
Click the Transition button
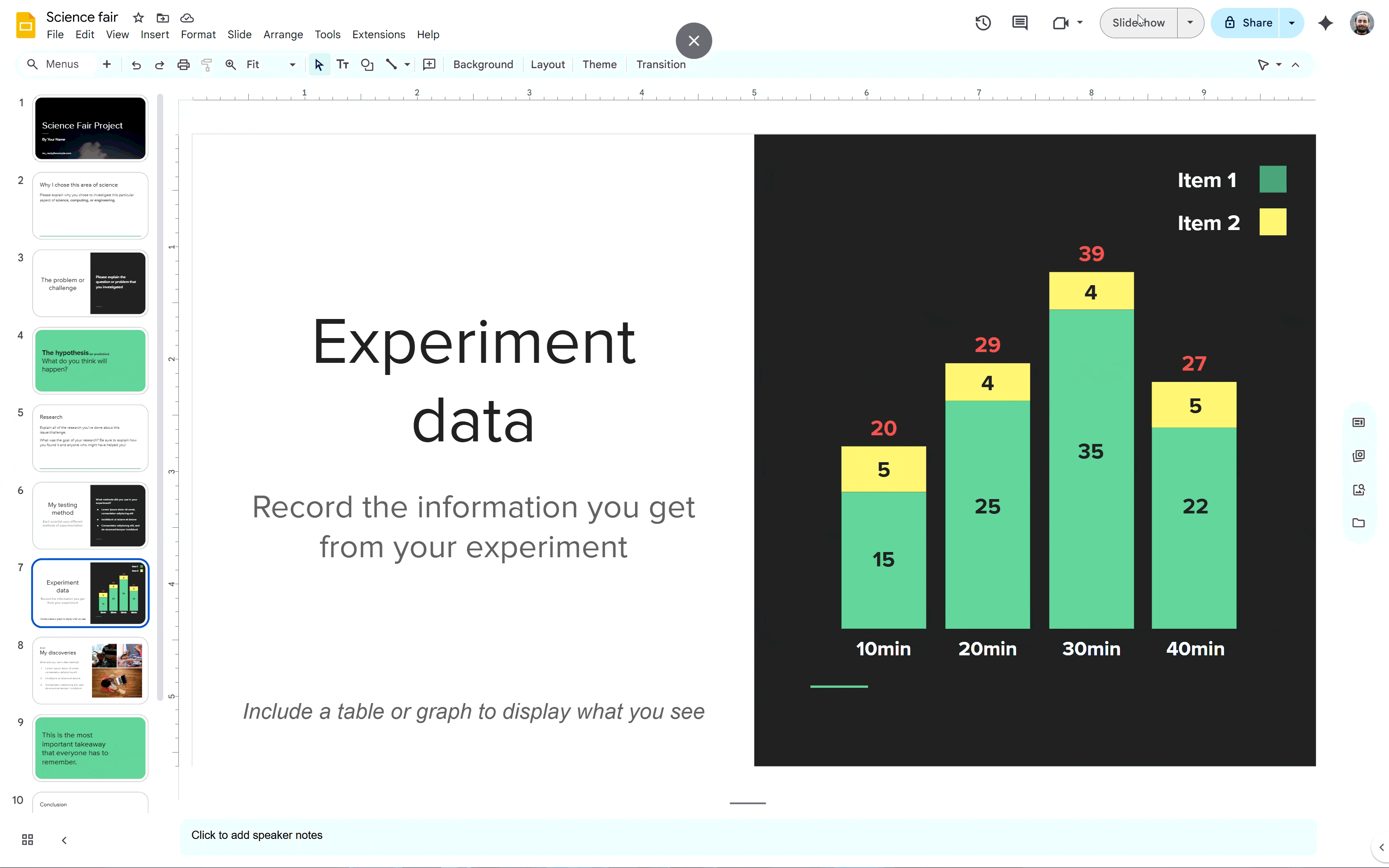(x=661, y=64)
